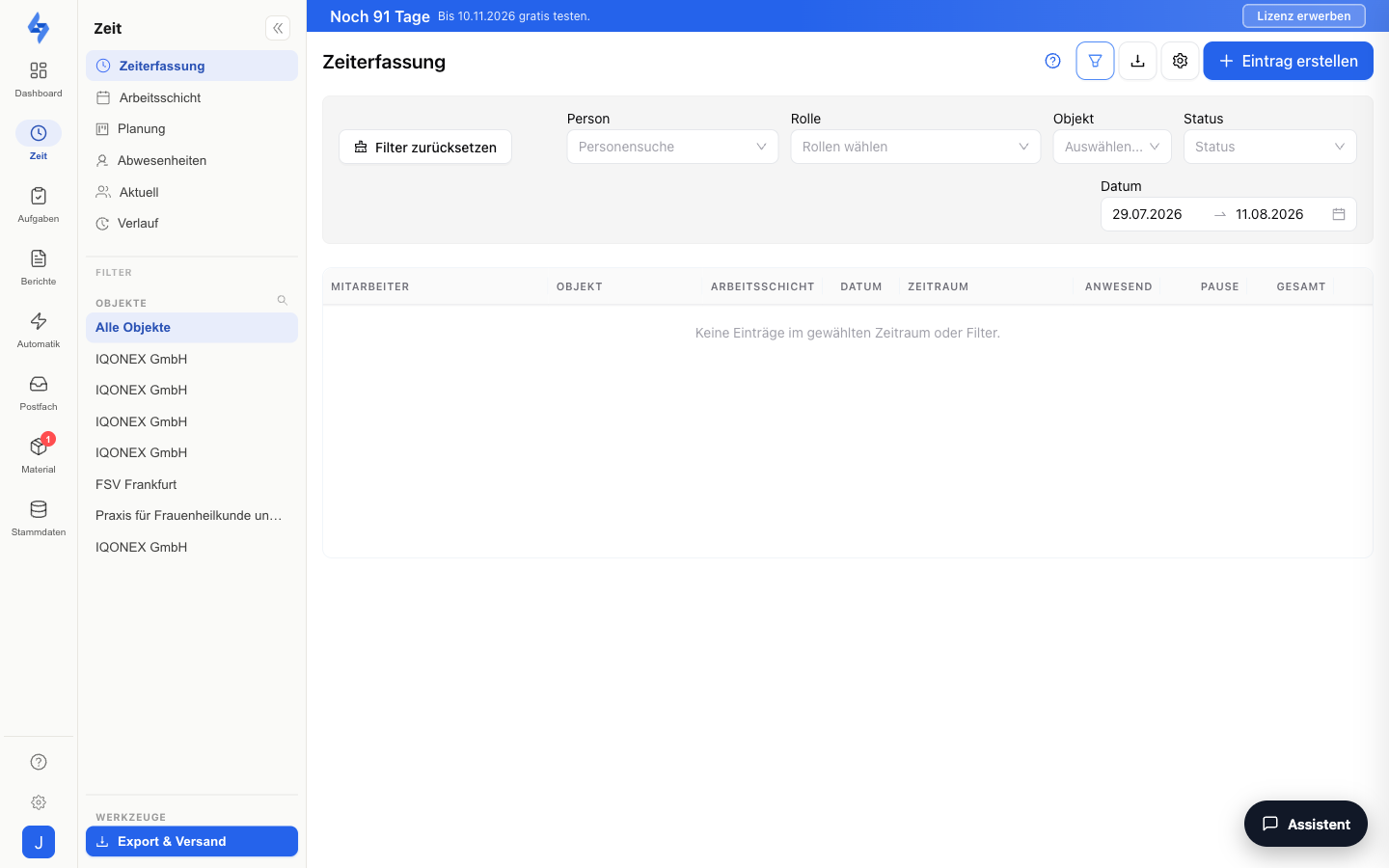The width and height of the screenshot is (1389, 868).
Task: Click Eintrag erstellen button
Action: pyautogui.click(x=1289, y=61)
